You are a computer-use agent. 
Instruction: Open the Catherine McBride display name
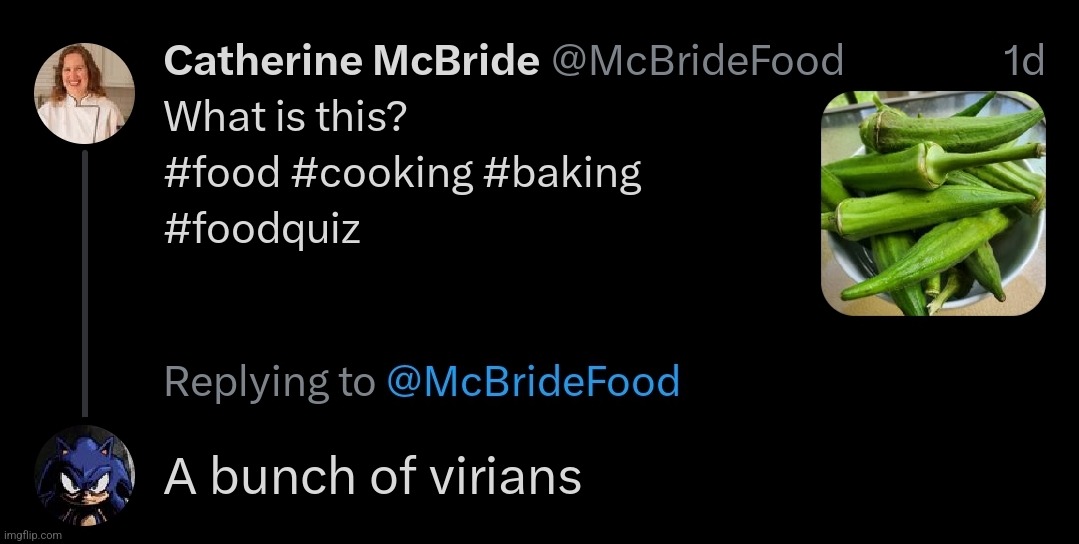(351, 62)
